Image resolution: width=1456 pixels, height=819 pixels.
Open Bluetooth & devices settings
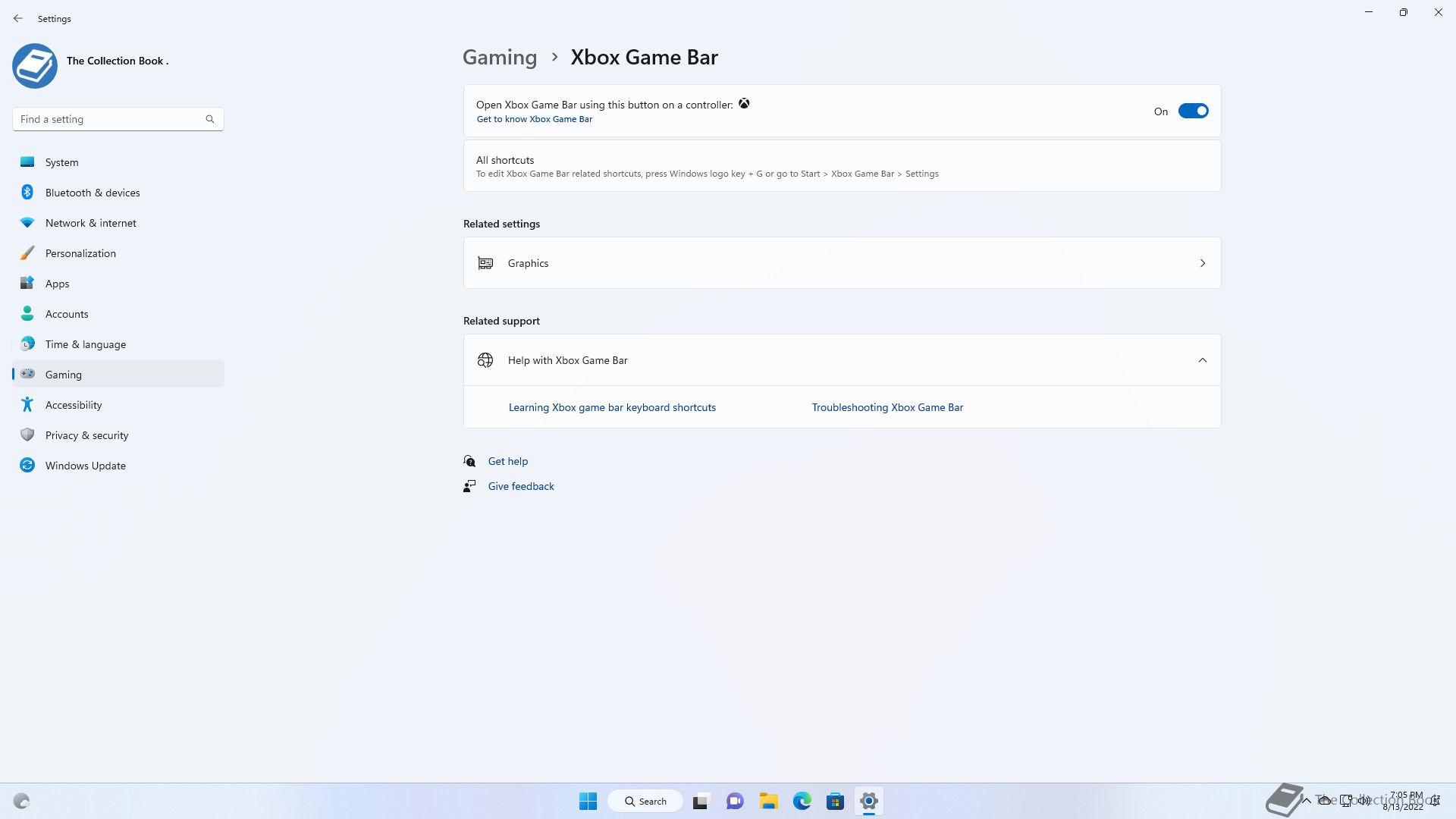pyautogui.click(x=118, y=192)
